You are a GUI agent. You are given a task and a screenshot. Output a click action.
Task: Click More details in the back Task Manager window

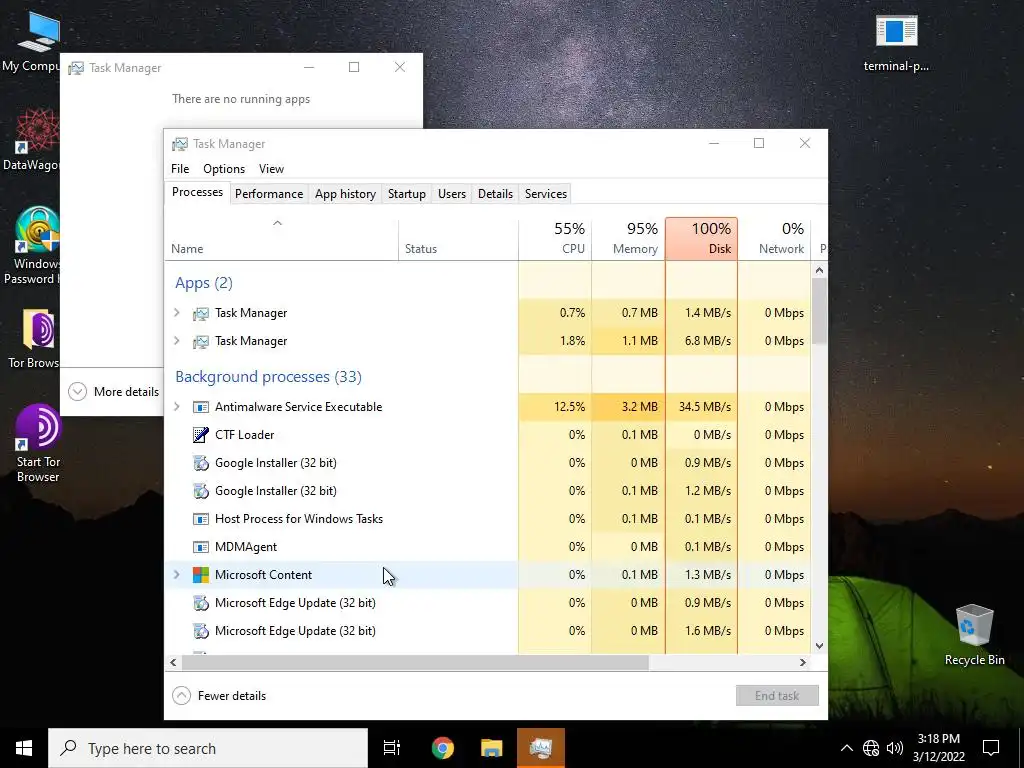point(114,392)
